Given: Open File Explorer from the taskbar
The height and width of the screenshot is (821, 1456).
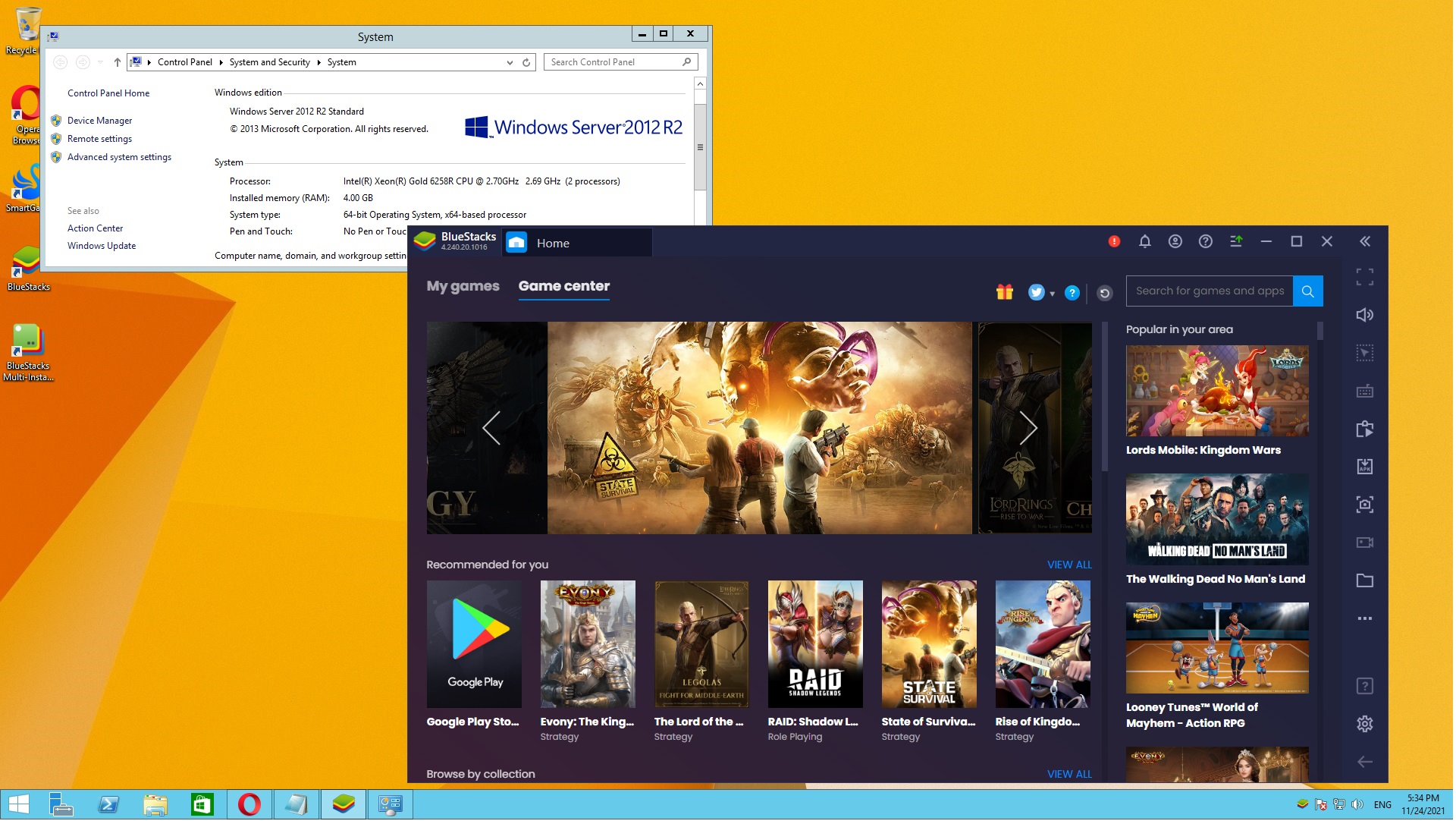Looking at the screenshot, I should pos(155,804).
